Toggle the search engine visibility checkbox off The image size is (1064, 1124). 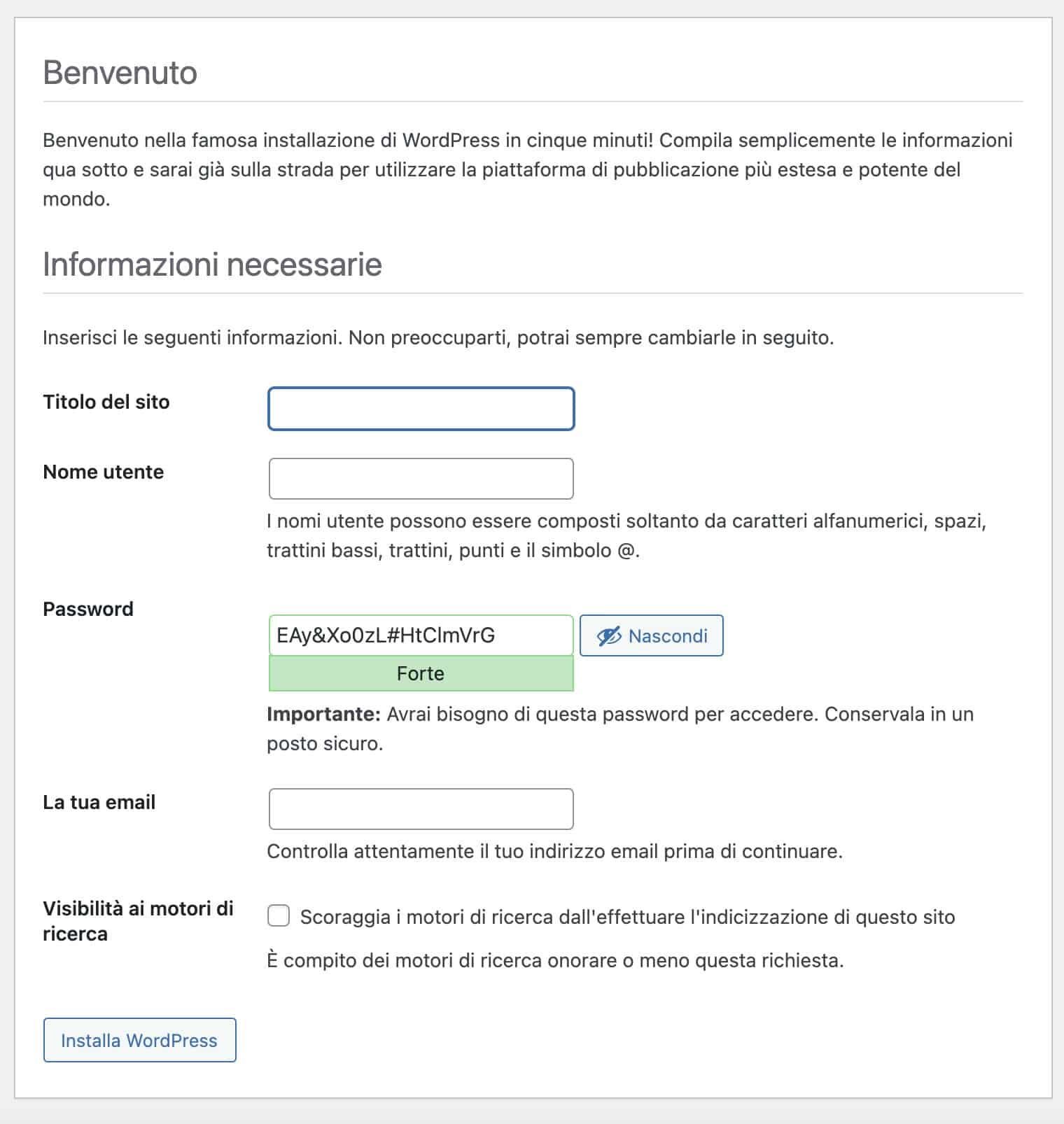278,915
